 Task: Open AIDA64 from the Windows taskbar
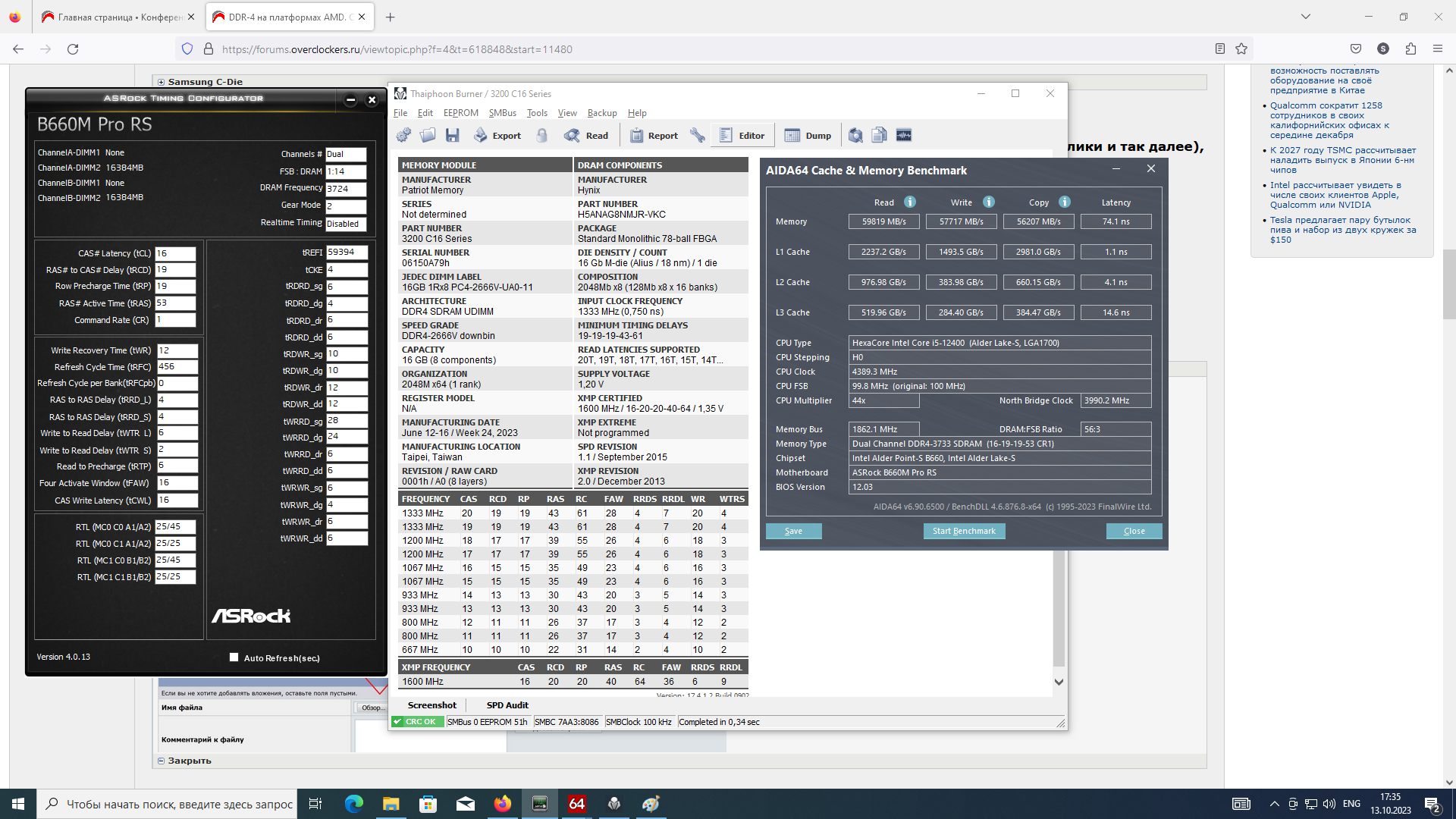(576, 804)
